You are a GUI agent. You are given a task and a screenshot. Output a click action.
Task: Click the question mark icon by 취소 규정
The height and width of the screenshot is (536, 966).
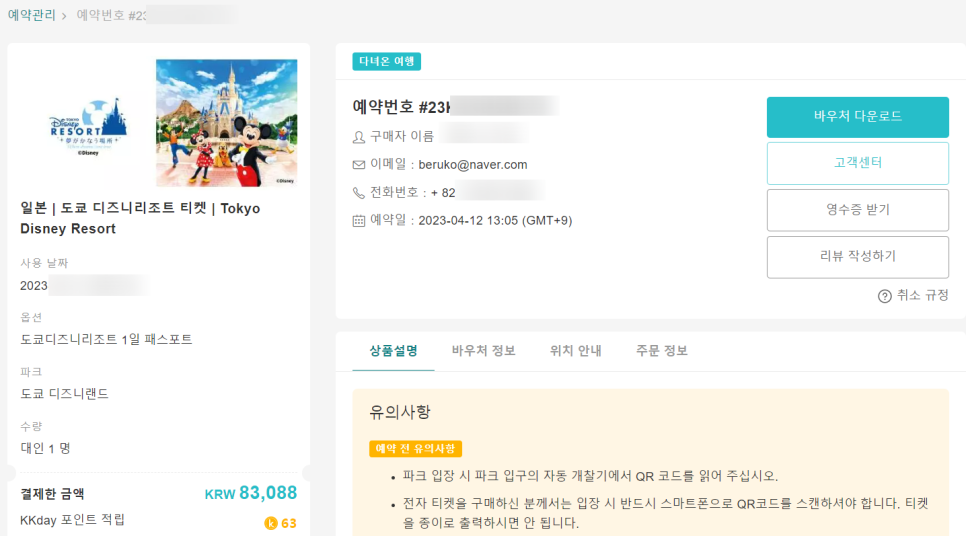click(x=884, y=296)
